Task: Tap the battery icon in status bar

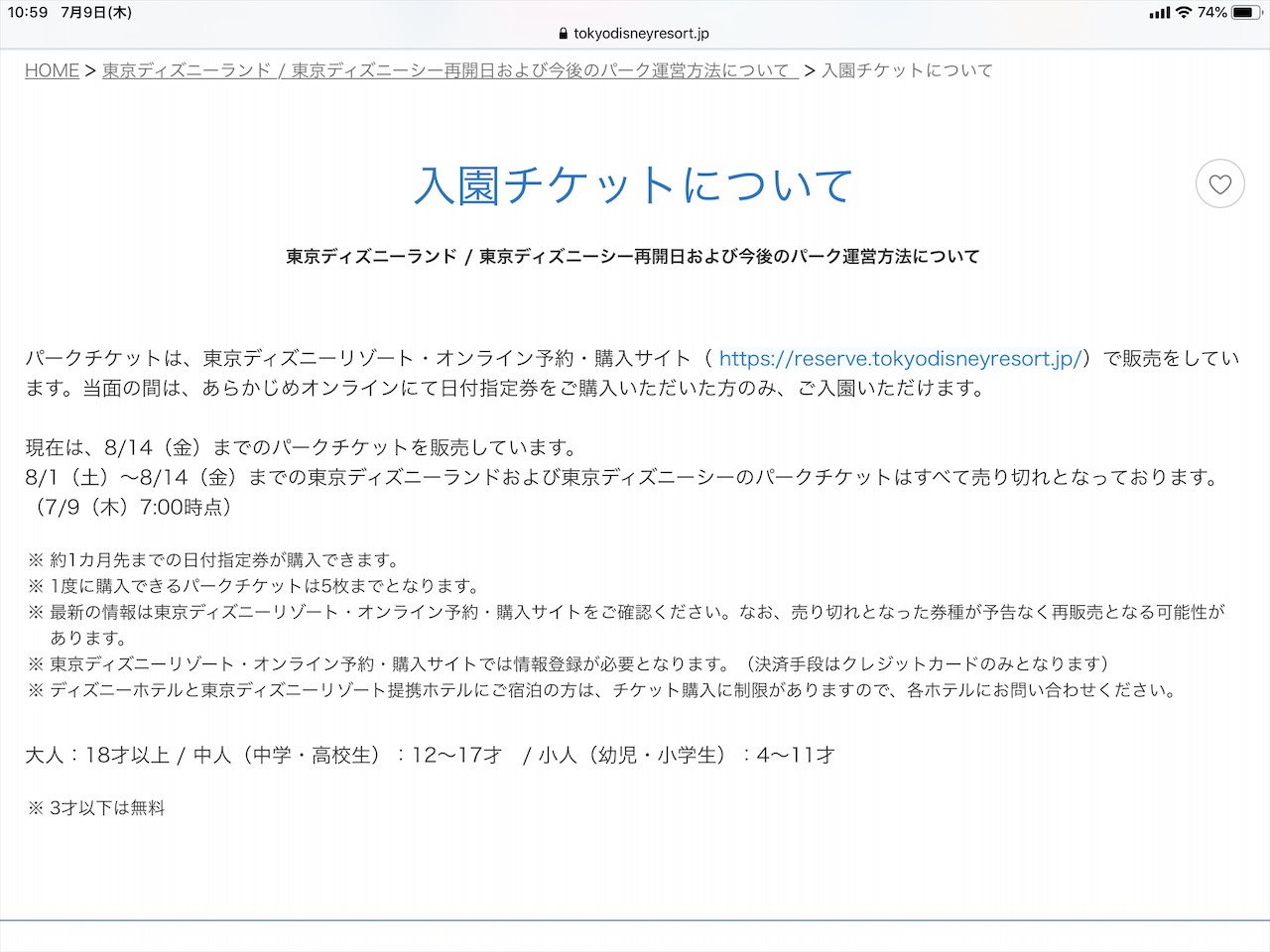Action: click(1247, 13)
